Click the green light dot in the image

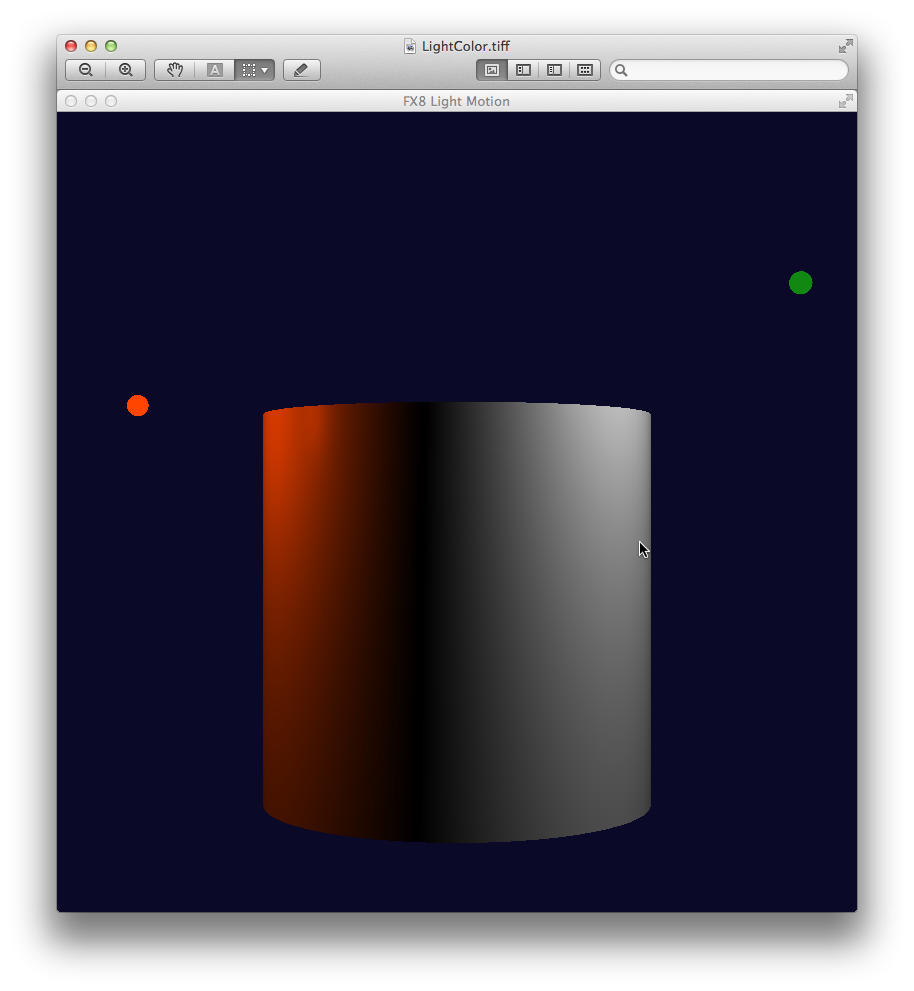coord(800,283)
